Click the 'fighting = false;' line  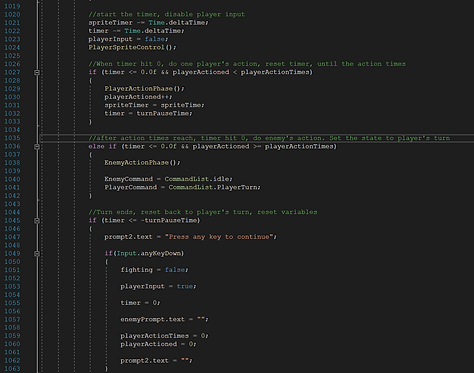(154, 270)
